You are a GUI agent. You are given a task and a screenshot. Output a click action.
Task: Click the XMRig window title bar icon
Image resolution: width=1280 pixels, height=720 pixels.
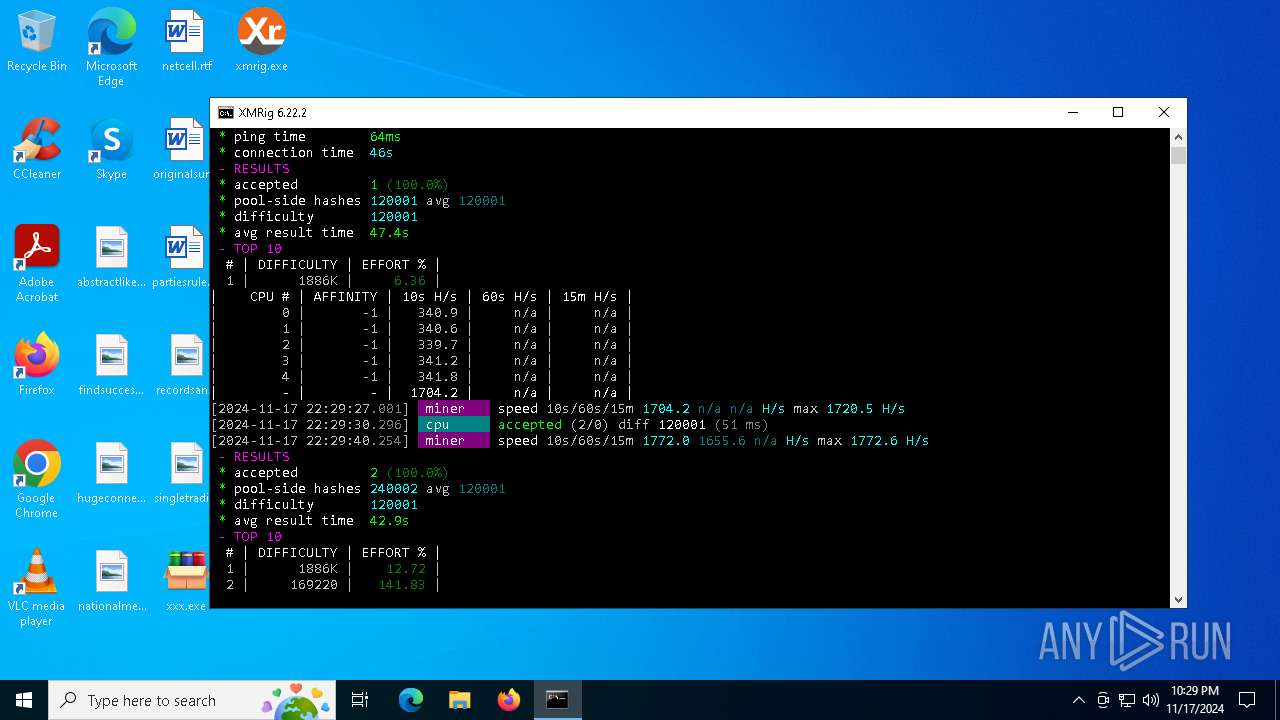tap(226, 113)
